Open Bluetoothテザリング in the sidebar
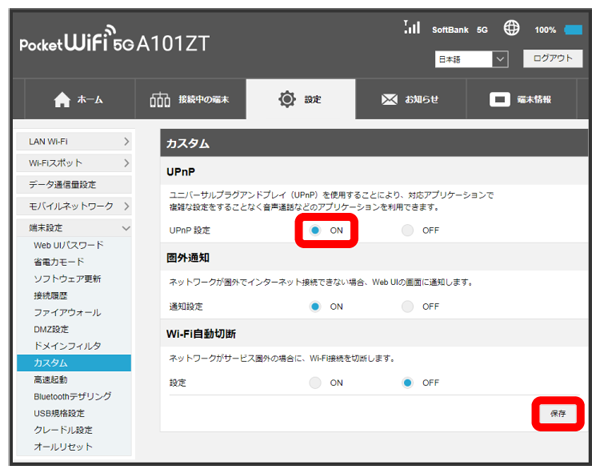This screenshot has height=473, width=600. pos(72,396)
